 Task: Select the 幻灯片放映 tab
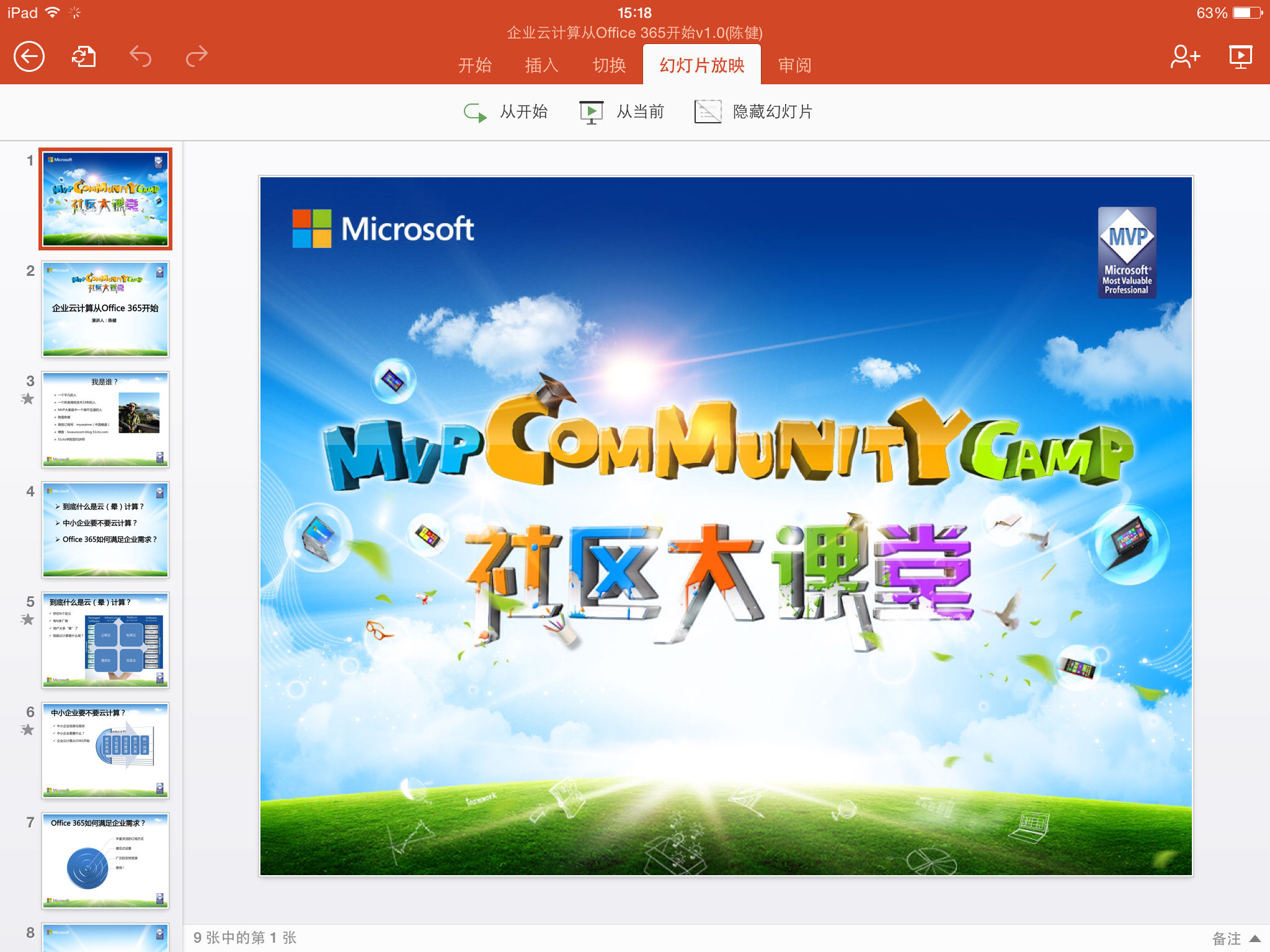click(702, 65)
